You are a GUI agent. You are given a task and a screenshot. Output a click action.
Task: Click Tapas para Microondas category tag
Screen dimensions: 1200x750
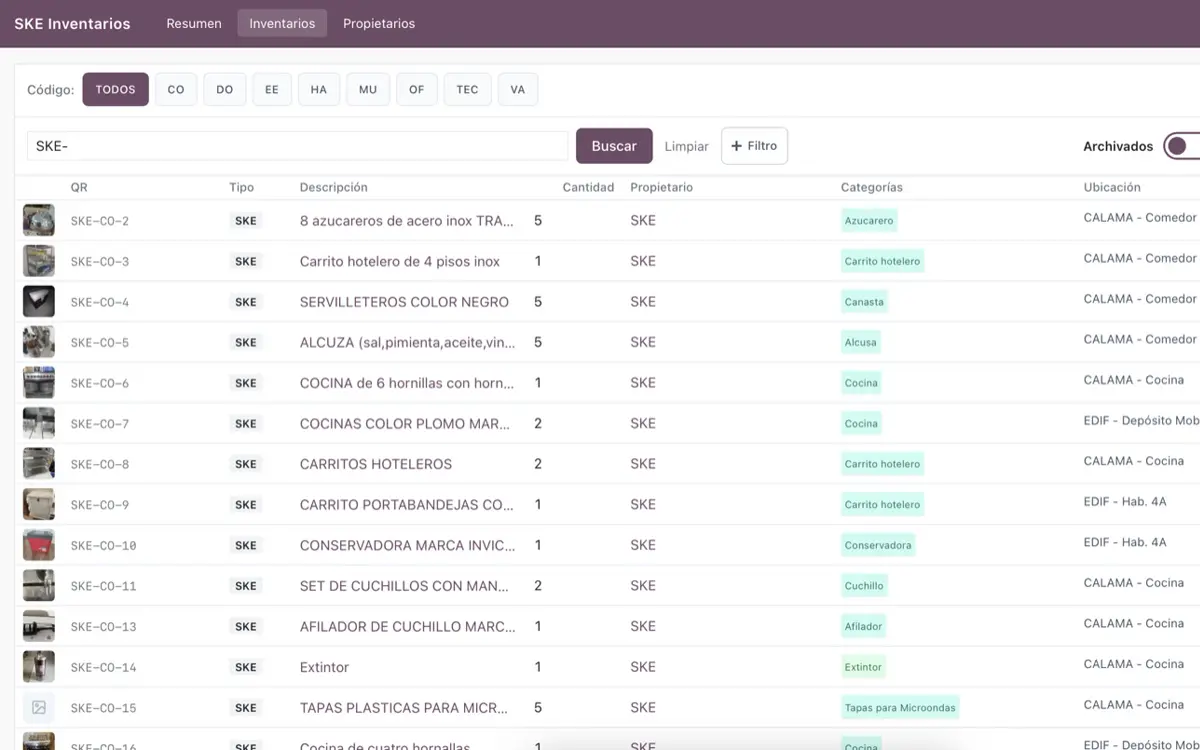tap(900, 707)
